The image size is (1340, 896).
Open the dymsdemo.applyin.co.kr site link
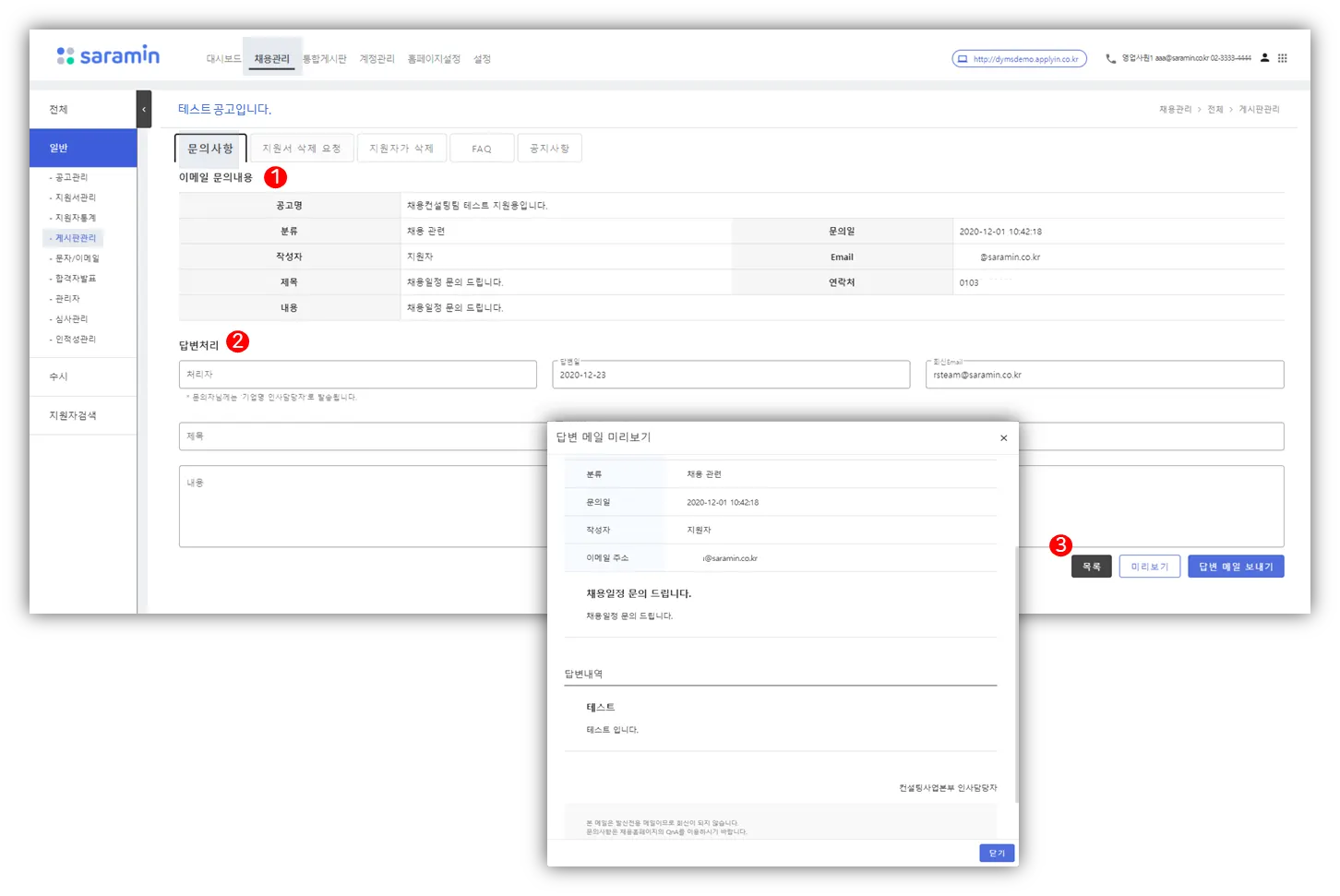coord(1020,59)
